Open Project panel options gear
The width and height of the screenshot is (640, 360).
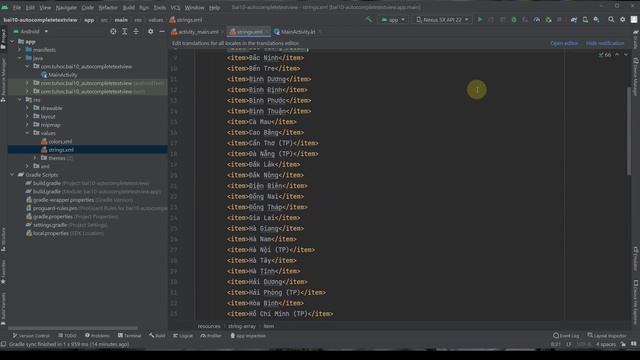(151, 31)
